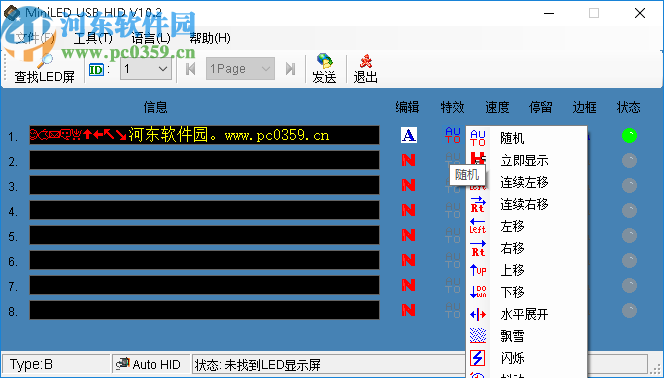Choose 闪烁 (flash) effect from the menu

coord(526,359)
